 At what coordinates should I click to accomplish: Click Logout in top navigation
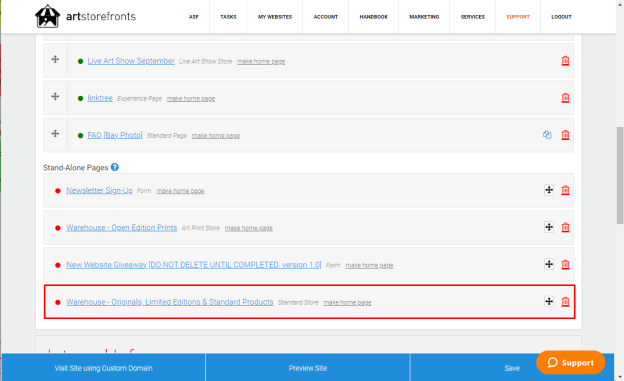[562, 17]
